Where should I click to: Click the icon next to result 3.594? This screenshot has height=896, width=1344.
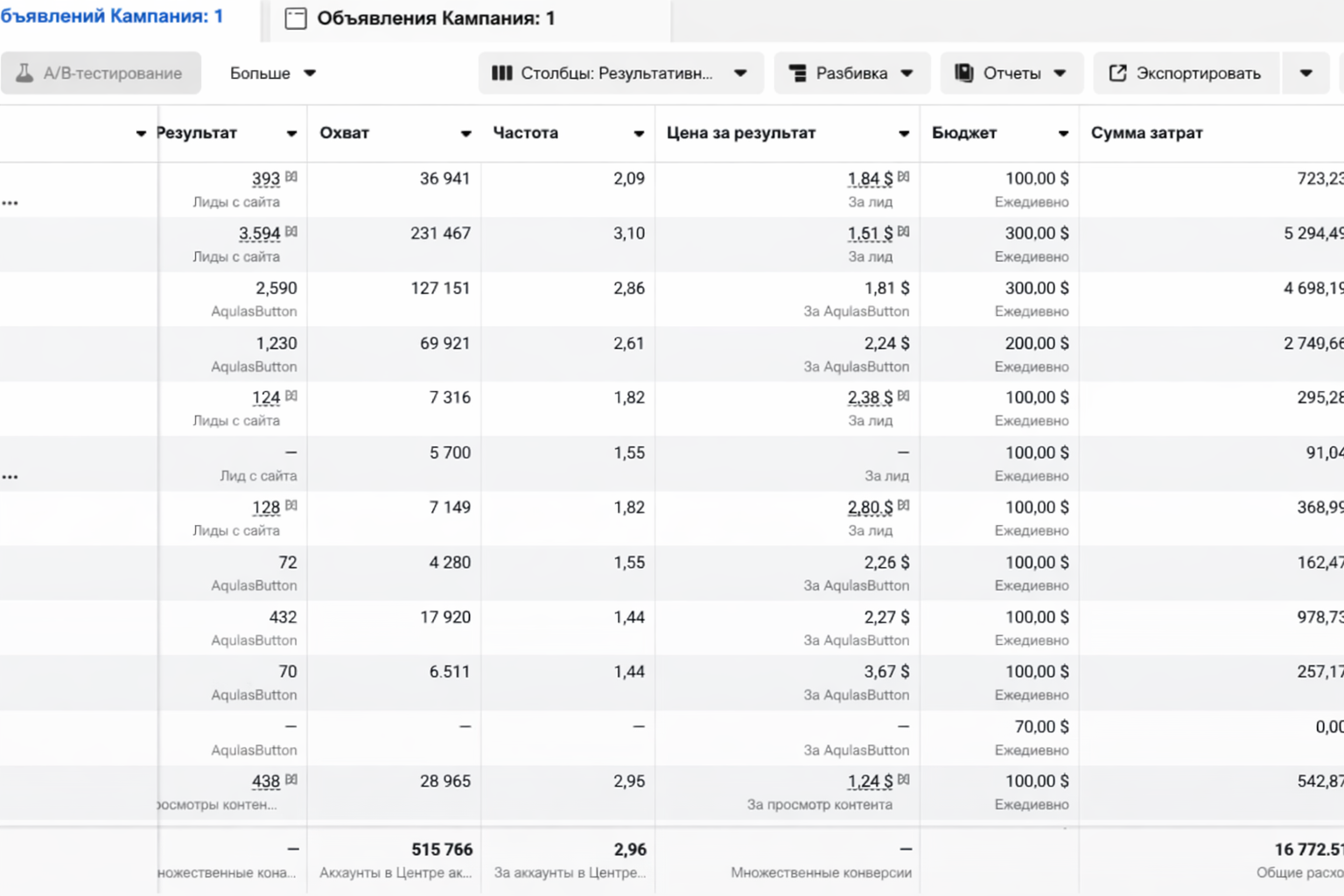[291, 232]
